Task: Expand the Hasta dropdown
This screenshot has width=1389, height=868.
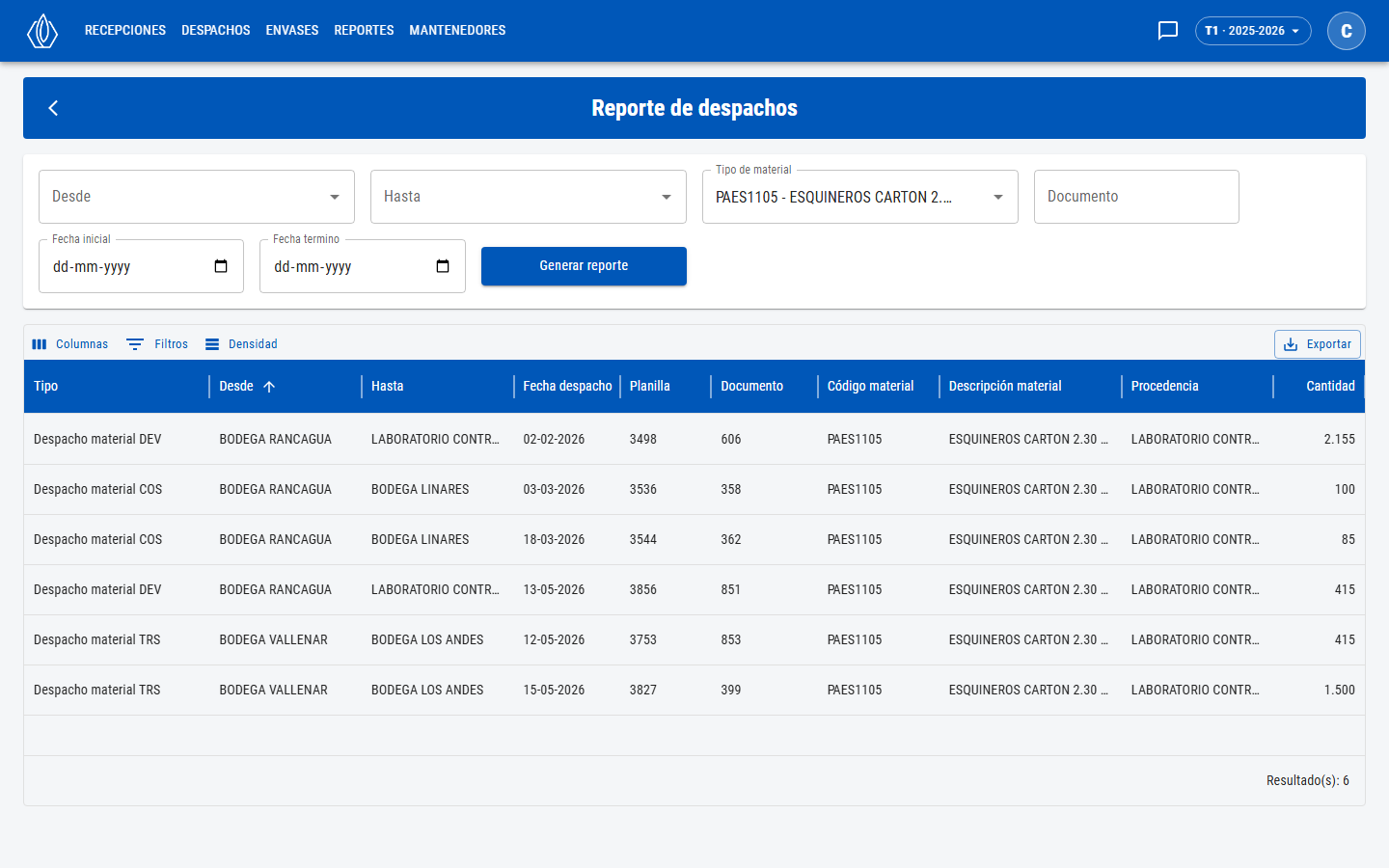Action: (529, 197)
